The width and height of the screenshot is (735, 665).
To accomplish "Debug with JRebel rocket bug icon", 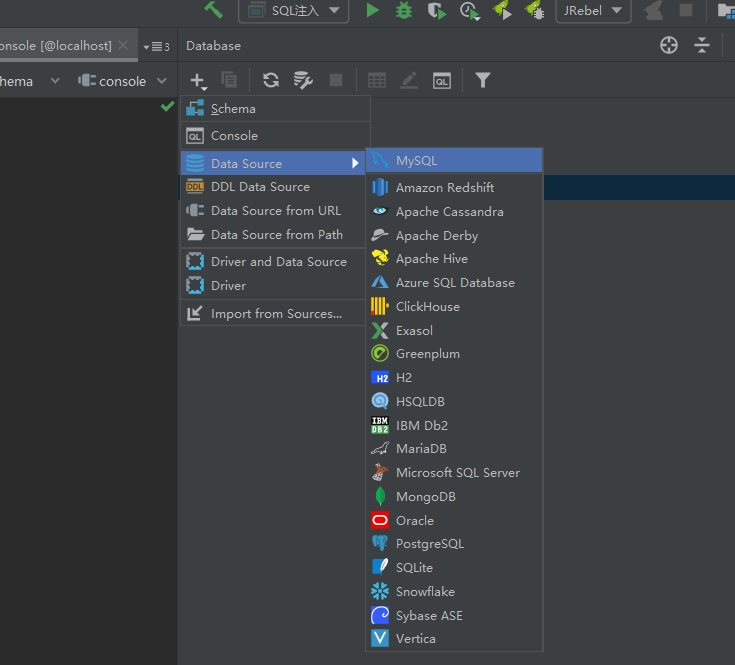I will (534, 10).
